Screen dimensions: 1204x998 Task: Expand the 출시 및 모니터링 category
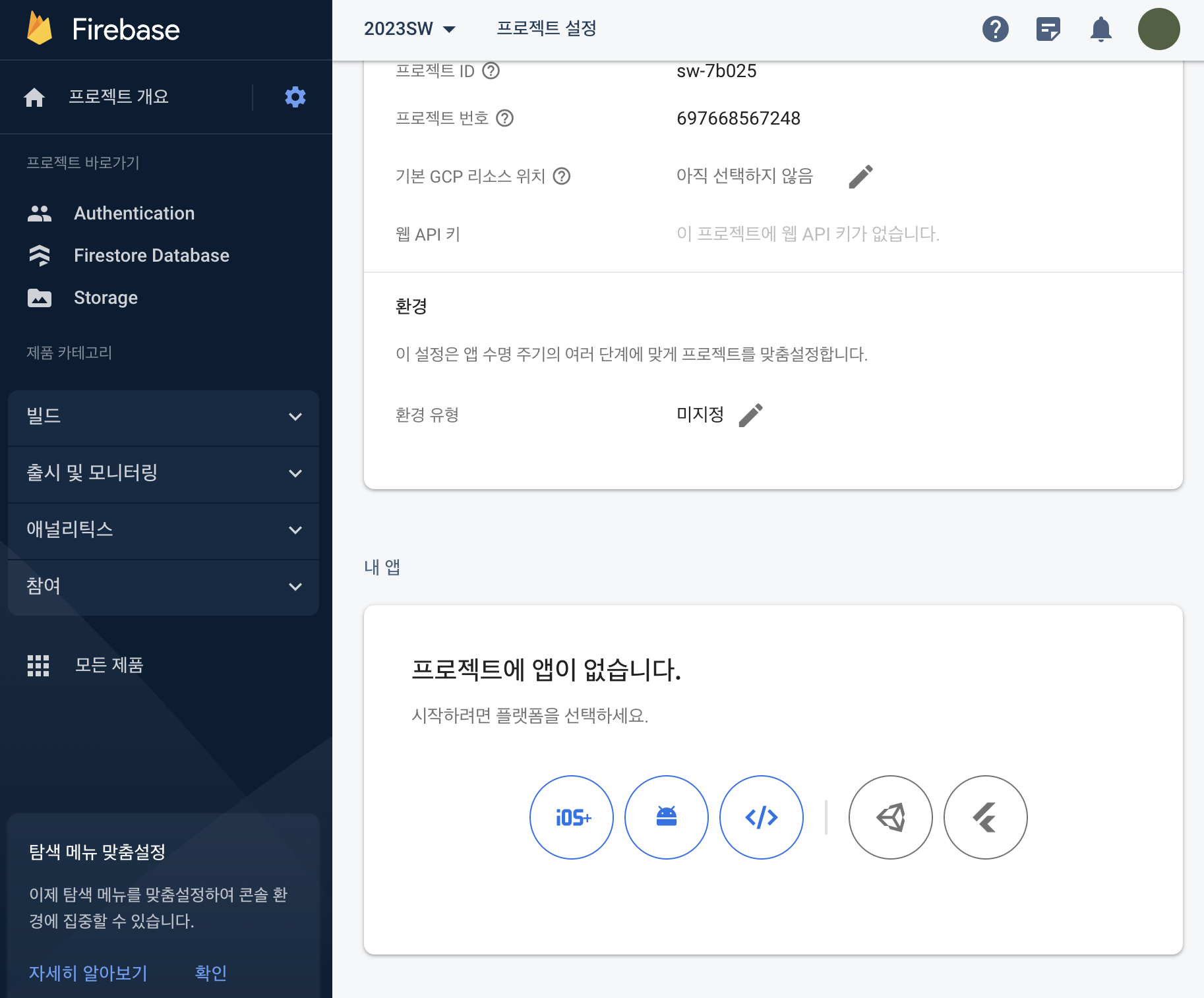tap(164, 474)
